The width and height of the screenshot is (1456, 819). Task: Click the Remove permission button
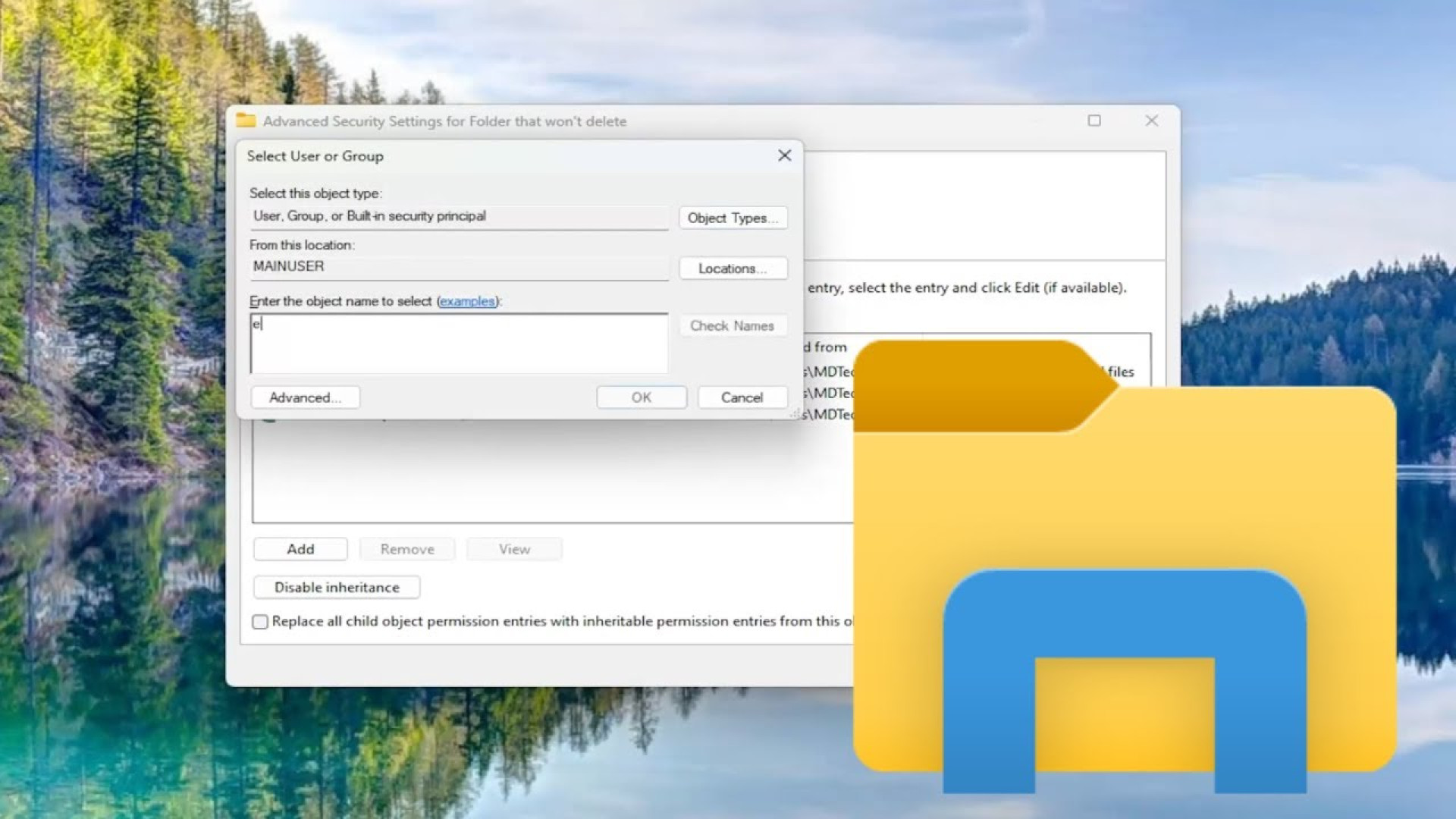coord(407,549)
